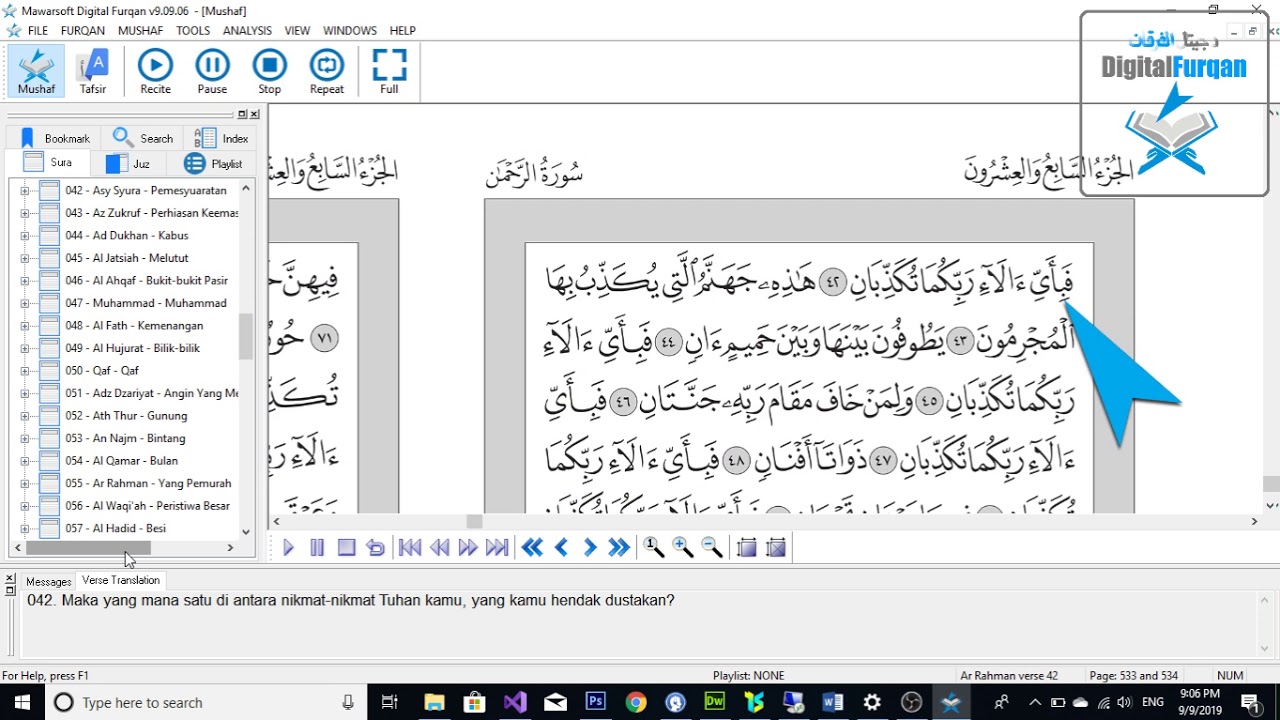Go to previous verse rewind icon
Screen dimensions: 1280x720
(x=439, y=547)
